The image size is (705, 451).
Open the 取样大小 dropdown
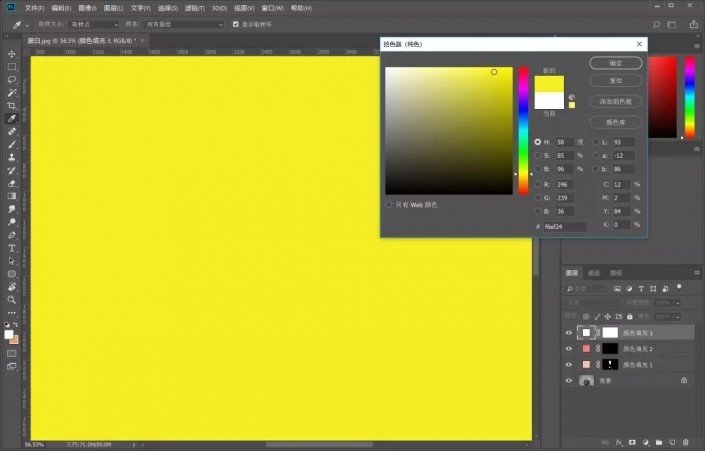click(x=94, y=23)
